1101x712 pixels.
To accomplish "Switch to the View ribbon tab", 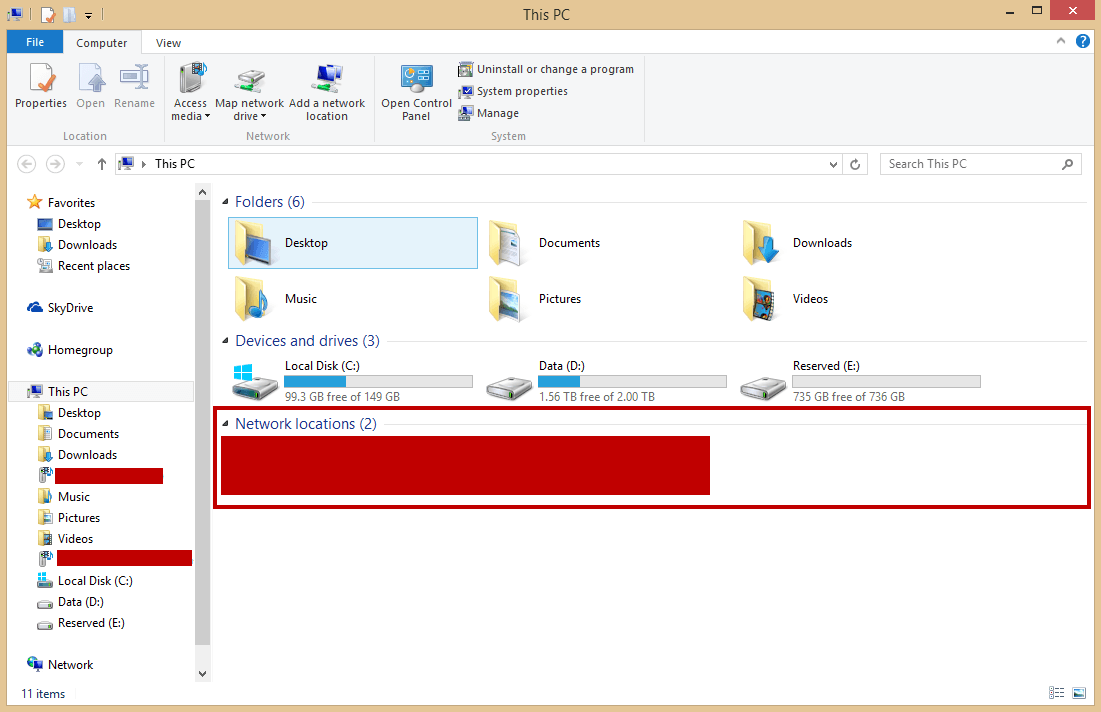I will tap(168, 43).
